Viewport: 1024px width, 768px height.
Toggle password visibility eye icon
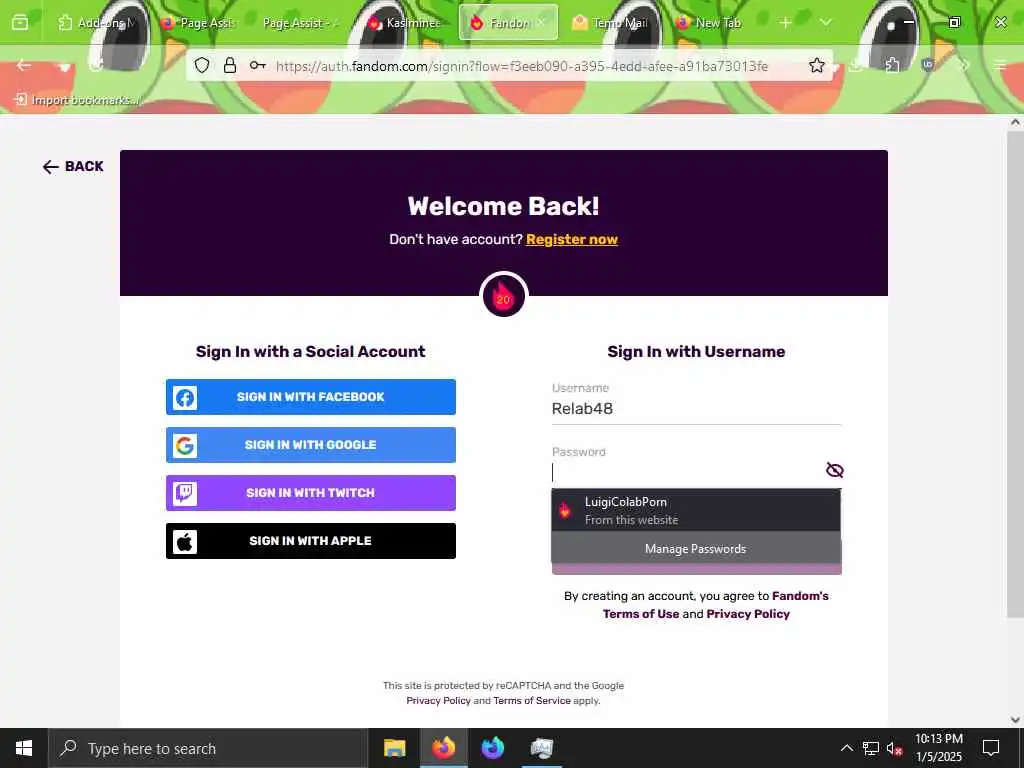pos(834,470)
